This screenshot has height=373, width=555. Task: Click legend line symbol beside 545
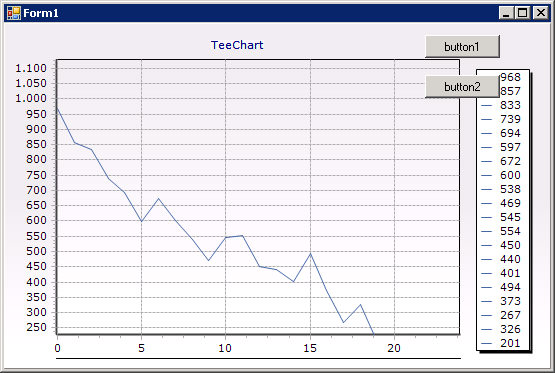(x=487, y=217)
